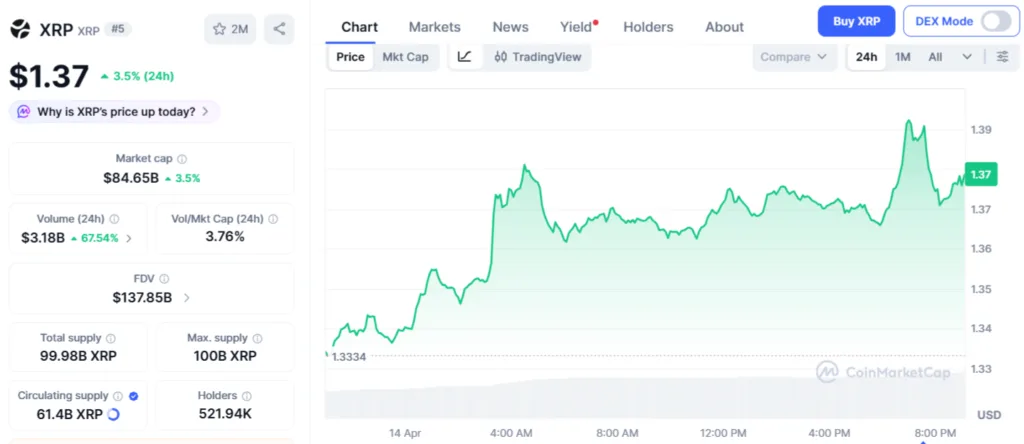The height and width of the screenshot is (444, 1024).
Task: Open chart settings sliders icon
Action: [1002, 57]
